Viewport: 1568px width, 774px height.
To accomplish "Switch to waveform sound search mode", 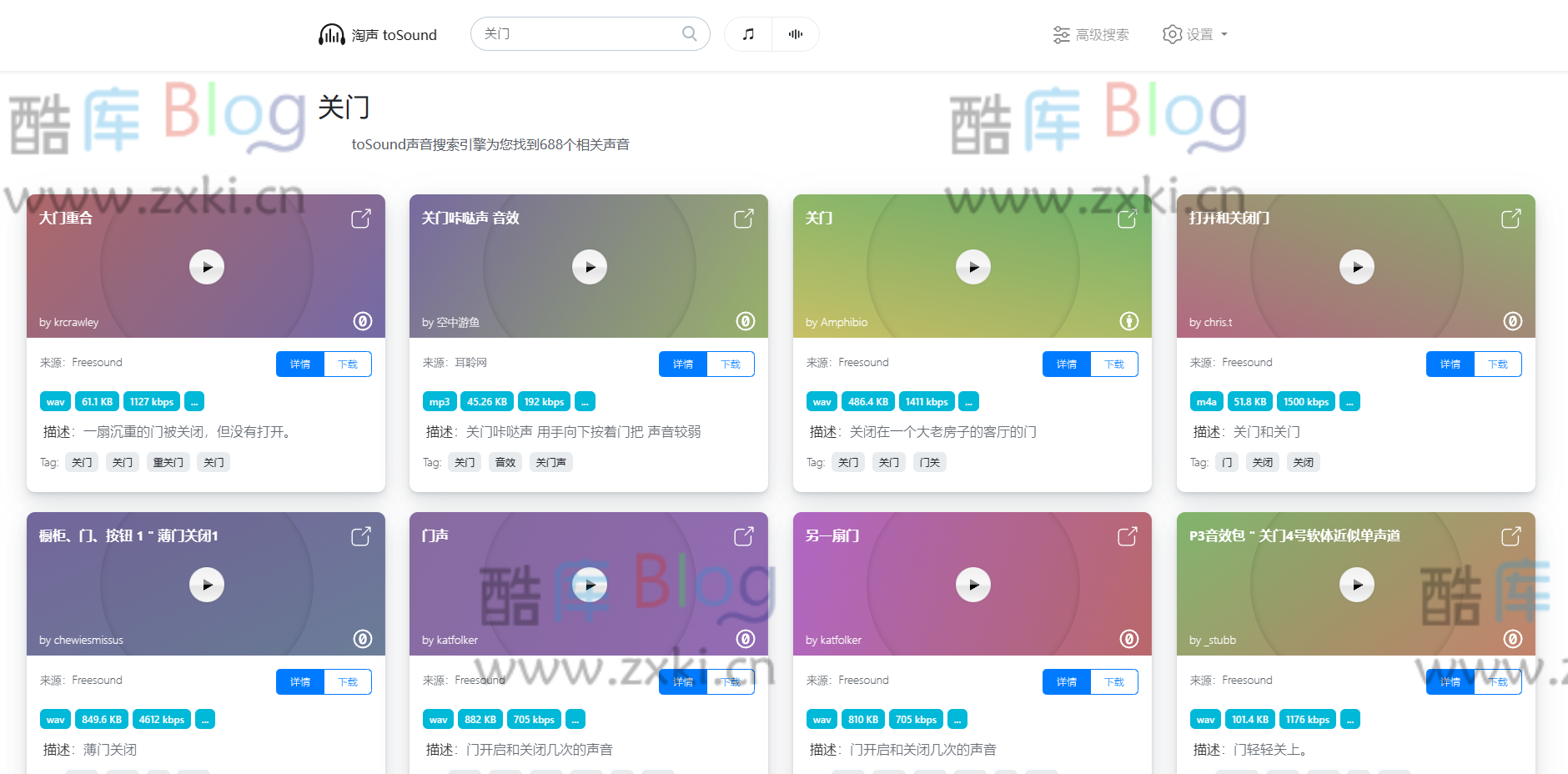I will [x=795, y=33].
